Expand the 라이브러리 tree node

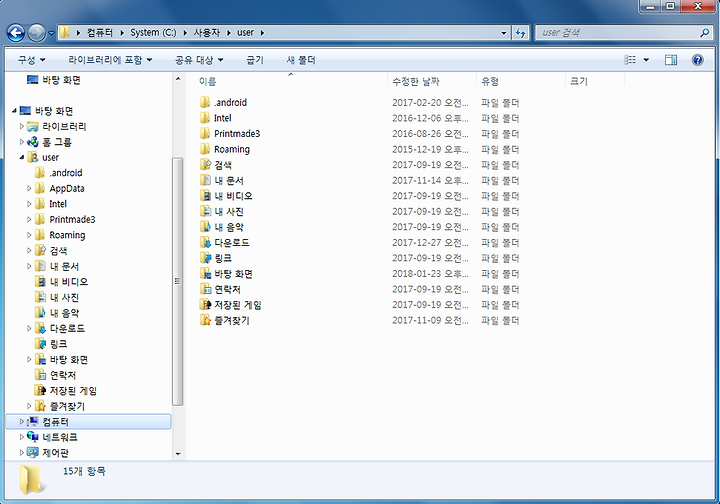[x=22, y=126]
